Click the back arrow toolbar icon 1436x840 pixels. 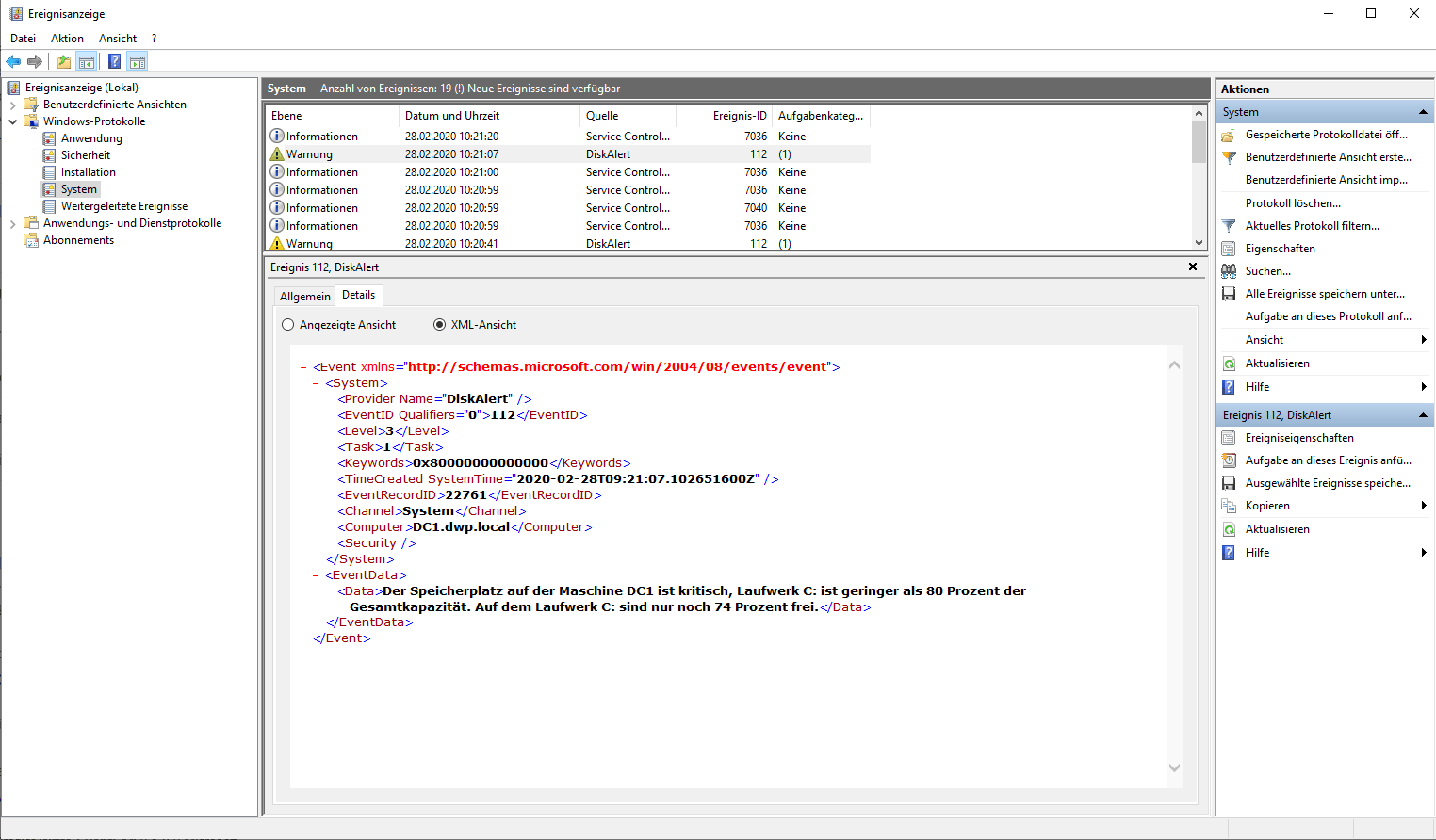13,62
